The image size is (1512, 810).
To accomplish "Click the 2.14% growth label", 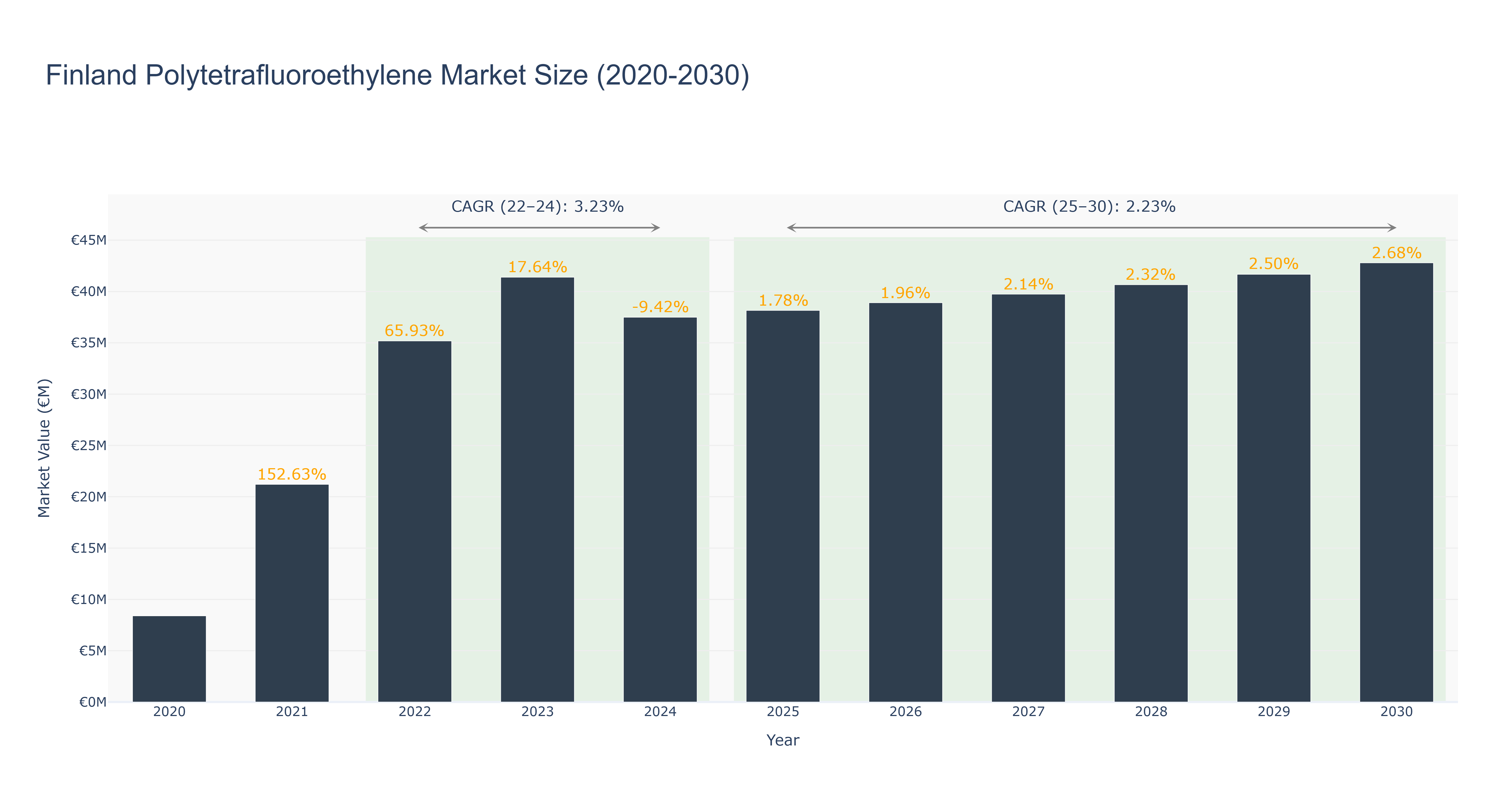I will (1028, 284).
